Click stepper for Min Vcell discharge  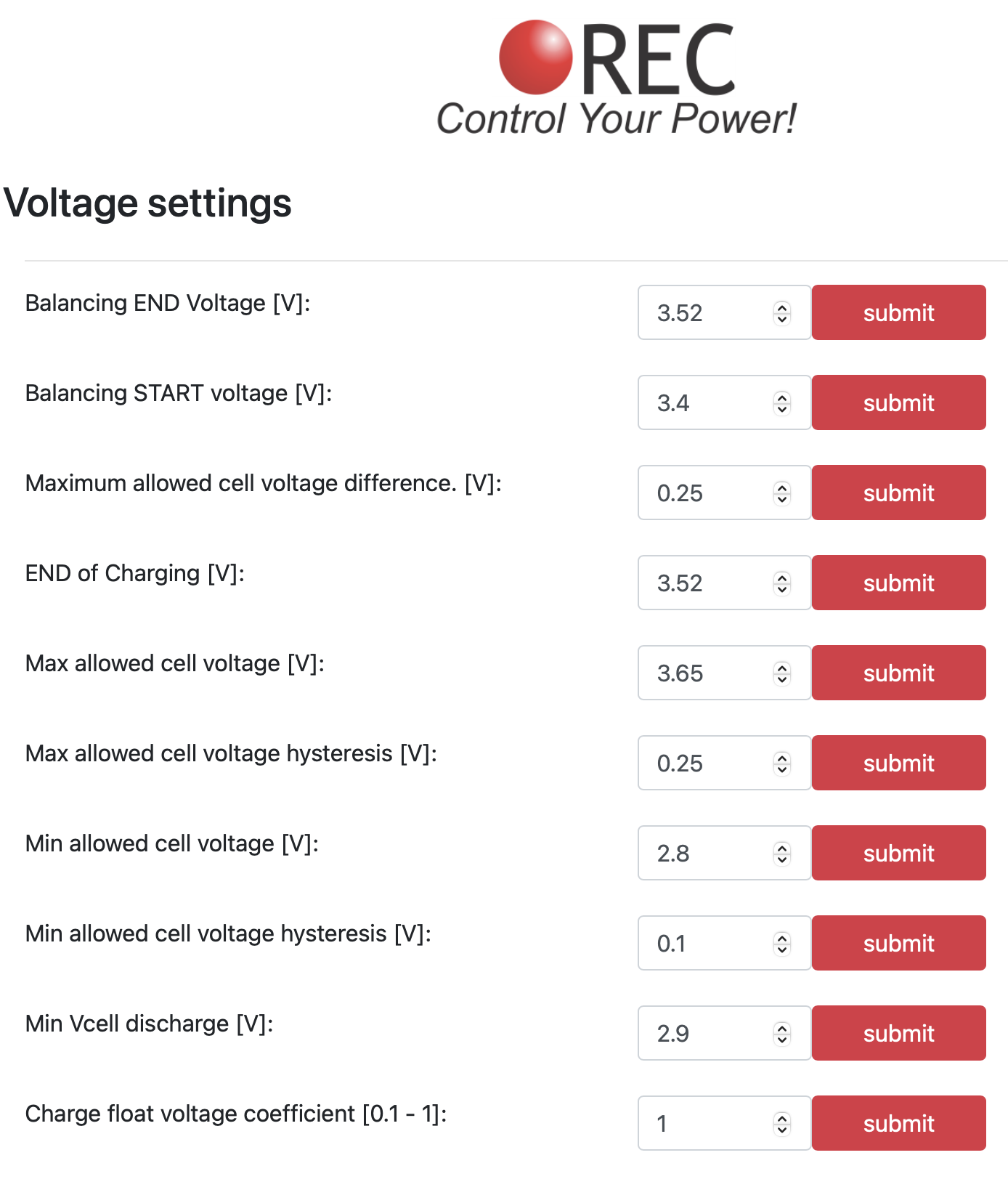pos(781,1034)
